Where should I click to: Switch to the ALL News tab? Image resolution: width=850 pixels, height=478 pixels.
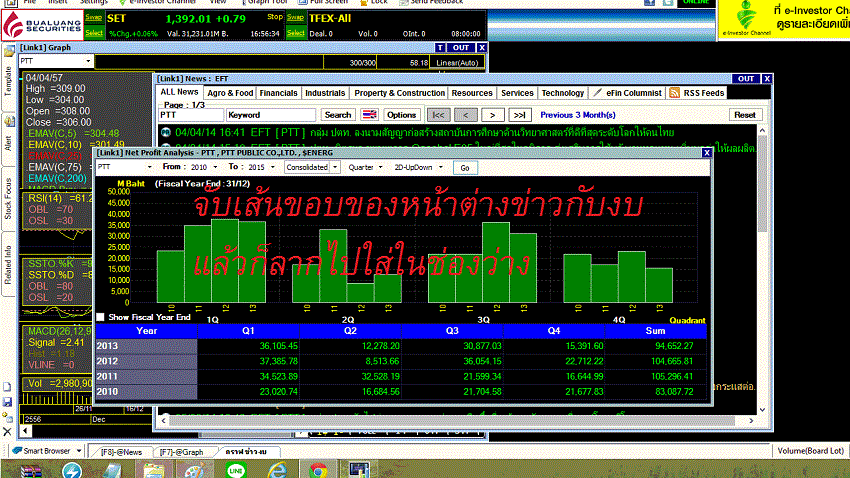179,92
